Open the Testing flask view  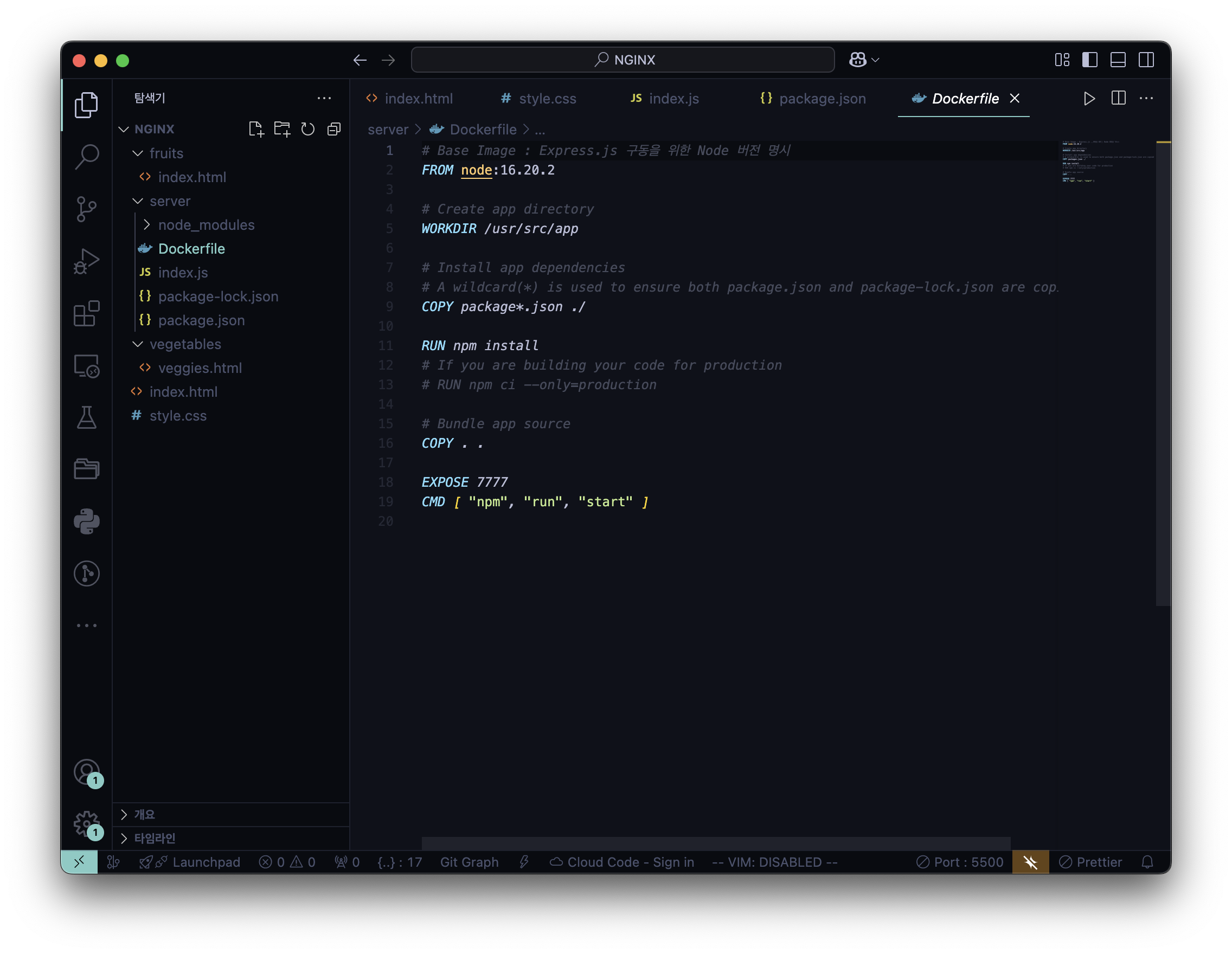[x=86, y=418]
